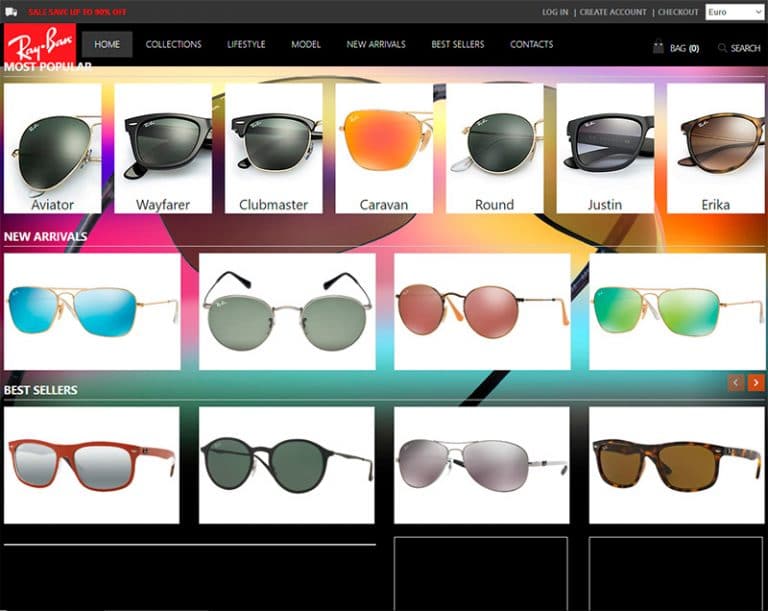Select the Round sunglasses card
The image size is (768, 611).
pos(495,148)
